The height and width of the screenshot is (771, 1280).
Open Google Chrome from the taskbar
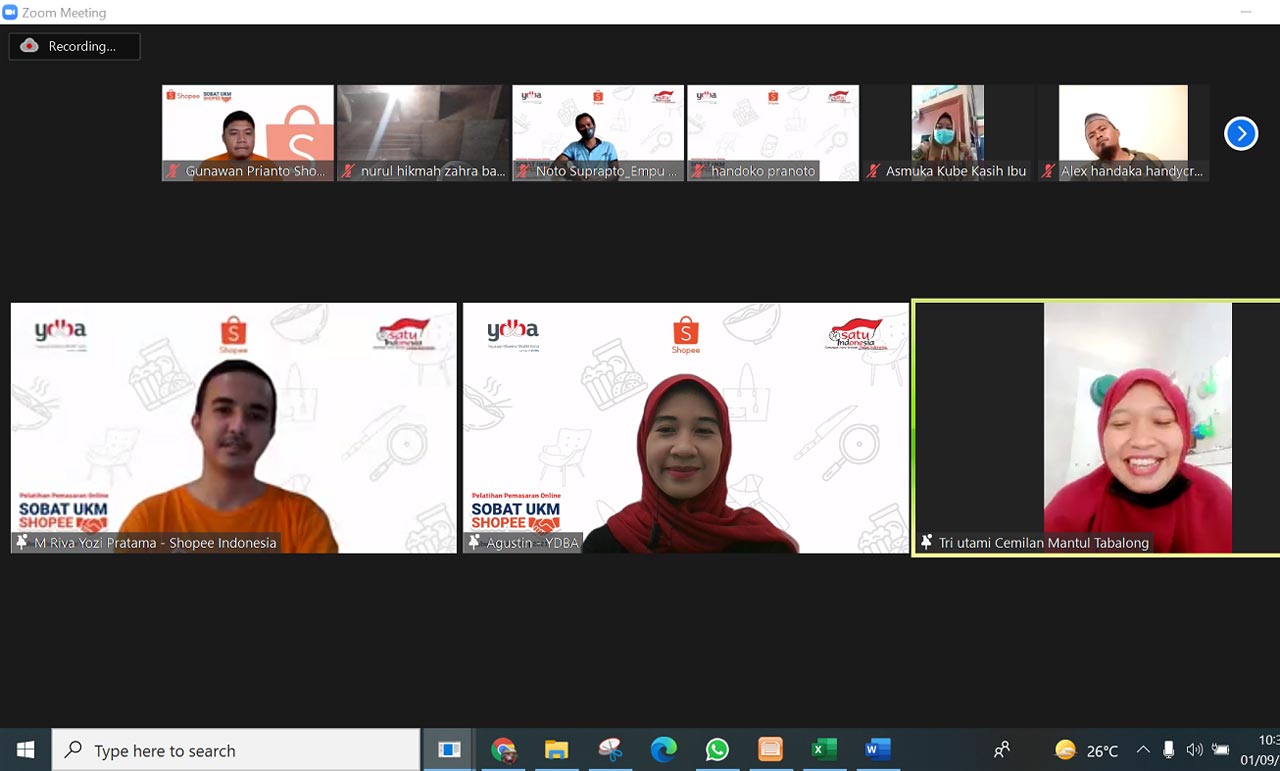point(503,750)
